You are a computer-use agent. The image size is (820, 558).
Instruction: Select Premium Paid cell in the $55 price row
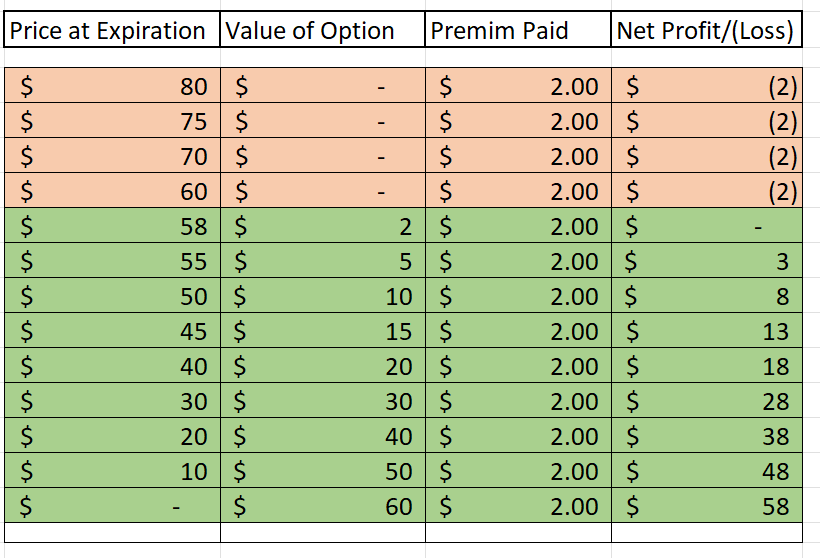click(517, 262)
